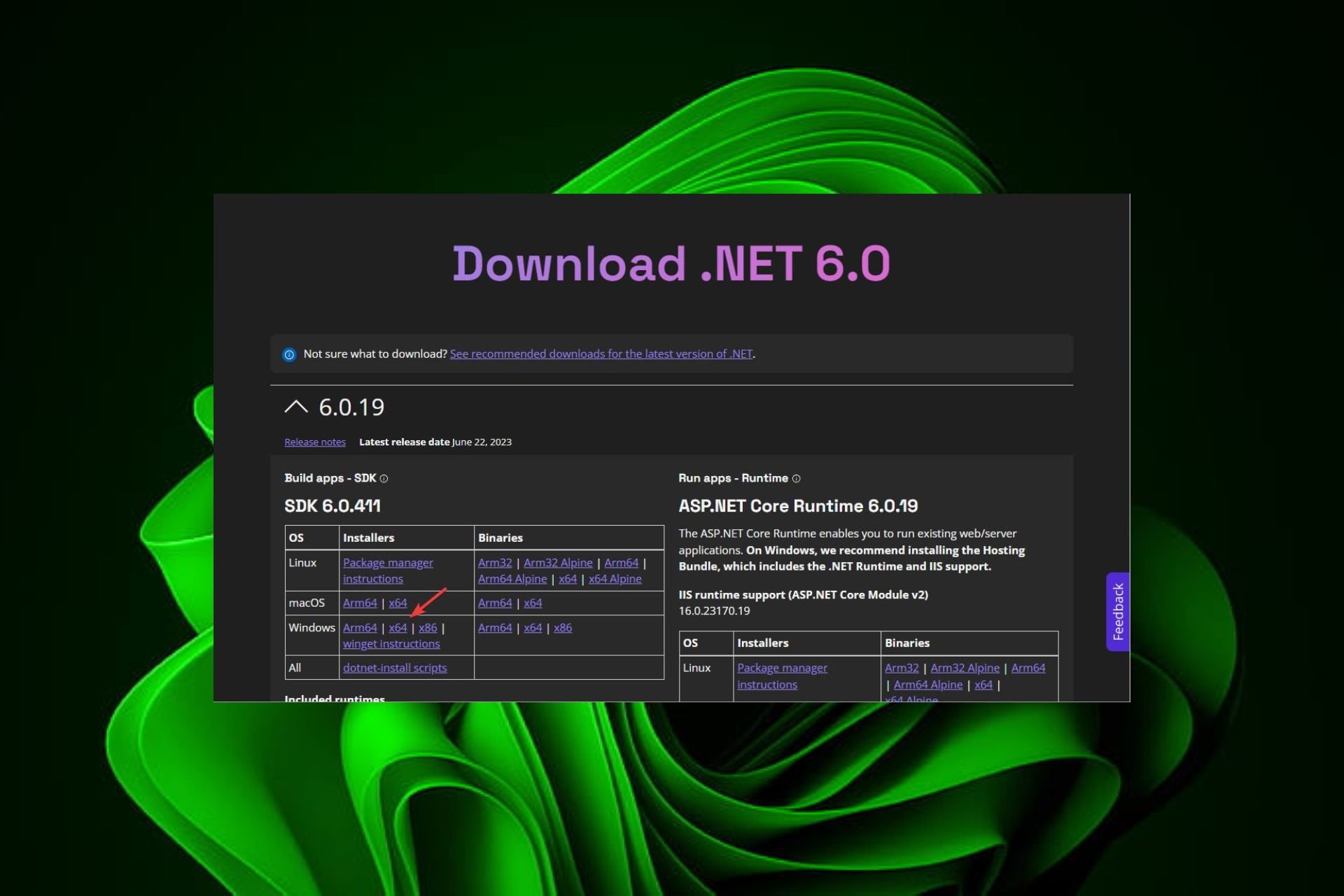Screen dimensions: 1344x896
Task: Download SDK Windows x86 installer
Action: (x=428, y=628)
